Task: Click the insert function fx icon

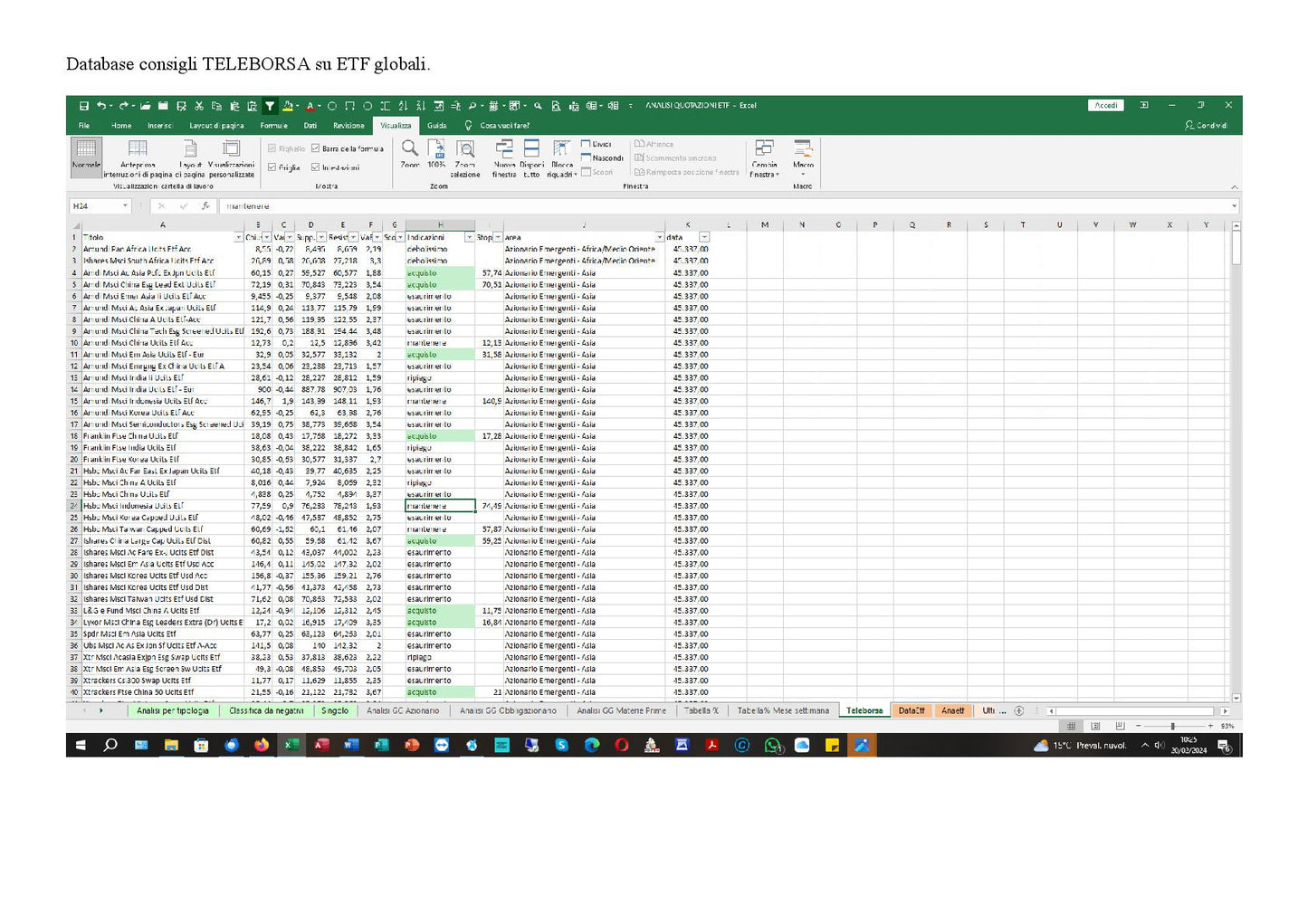Action: point(205,206)
